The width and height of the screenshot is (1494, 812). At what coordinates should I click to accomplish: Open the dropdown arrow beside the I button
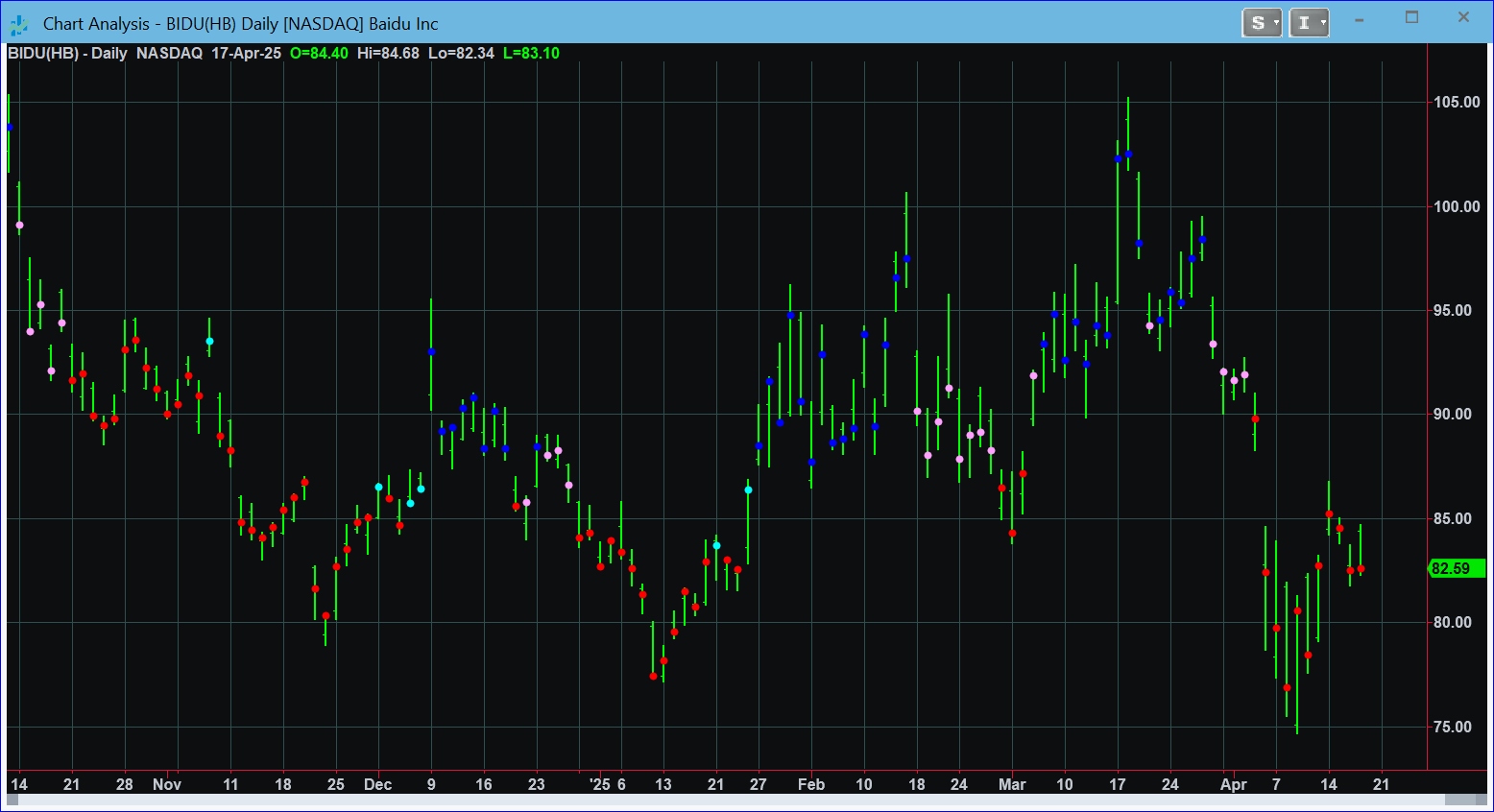click(1323, 23)
